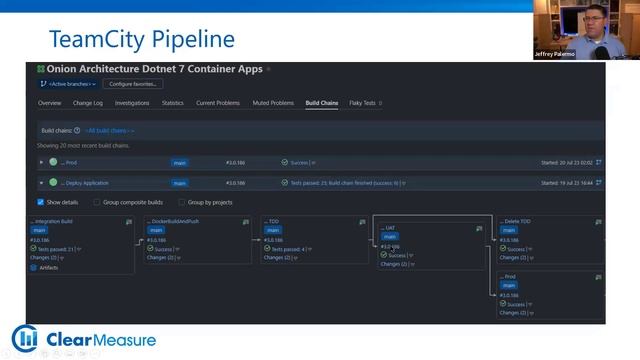Image resolution: width=640 pixels, height=360 pixels.
Task: Click the main branch tag in Deploy Application row
Action: coord(180,183)
